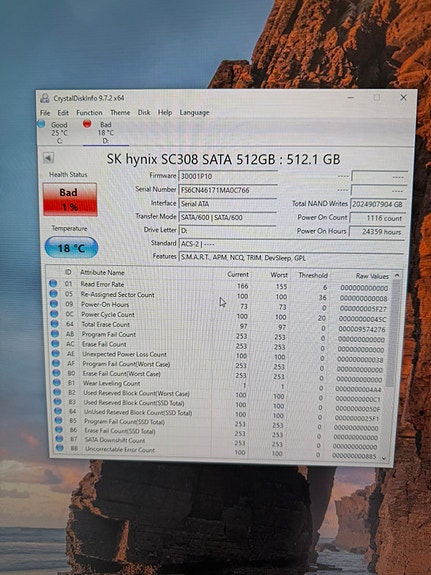Select the Good C: drive status indicator
The image size is (431, 575).
click(54, 132)
